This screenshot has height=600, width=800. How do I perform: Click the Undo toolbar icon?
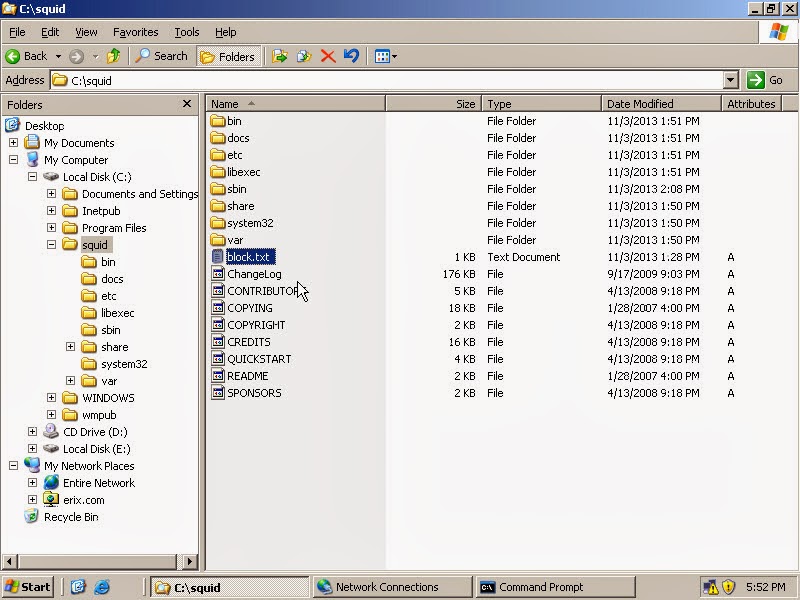tap(351, 56)
